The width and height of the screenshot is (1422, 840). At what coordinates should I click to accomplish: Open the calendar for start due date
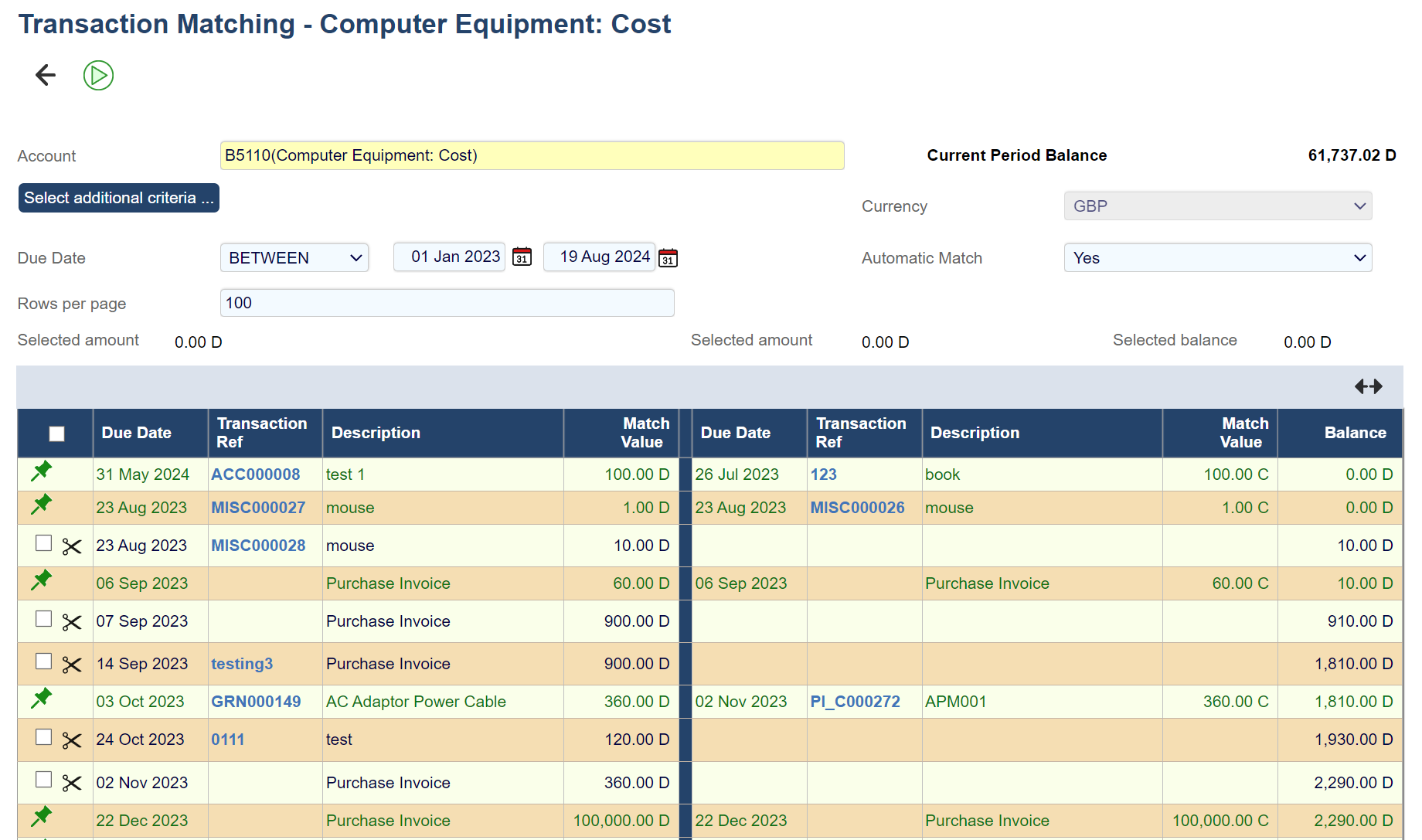(x=522, y=257)
